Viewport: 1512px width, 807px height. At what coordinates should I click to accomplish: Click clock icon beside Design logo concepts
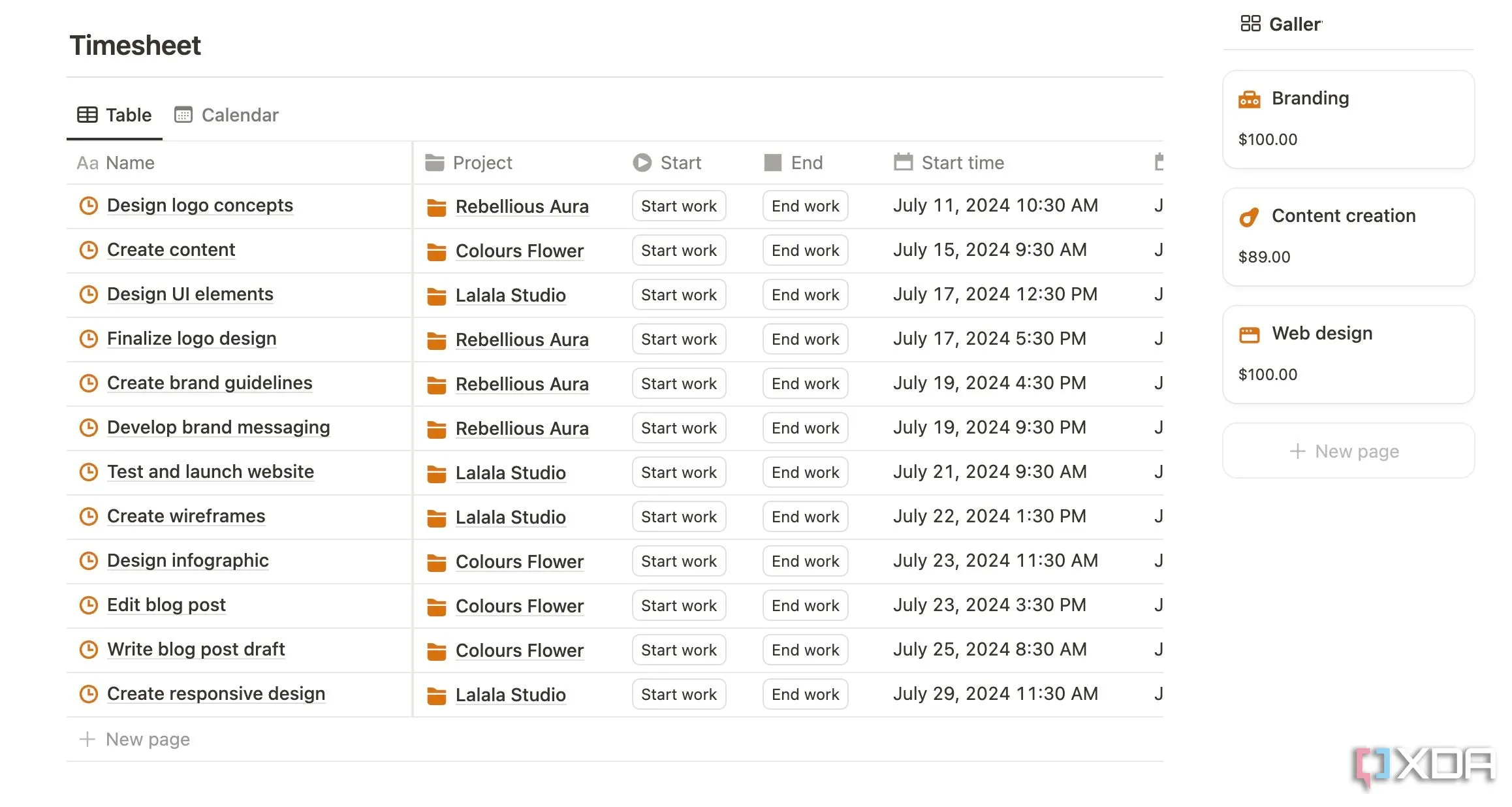88,206
